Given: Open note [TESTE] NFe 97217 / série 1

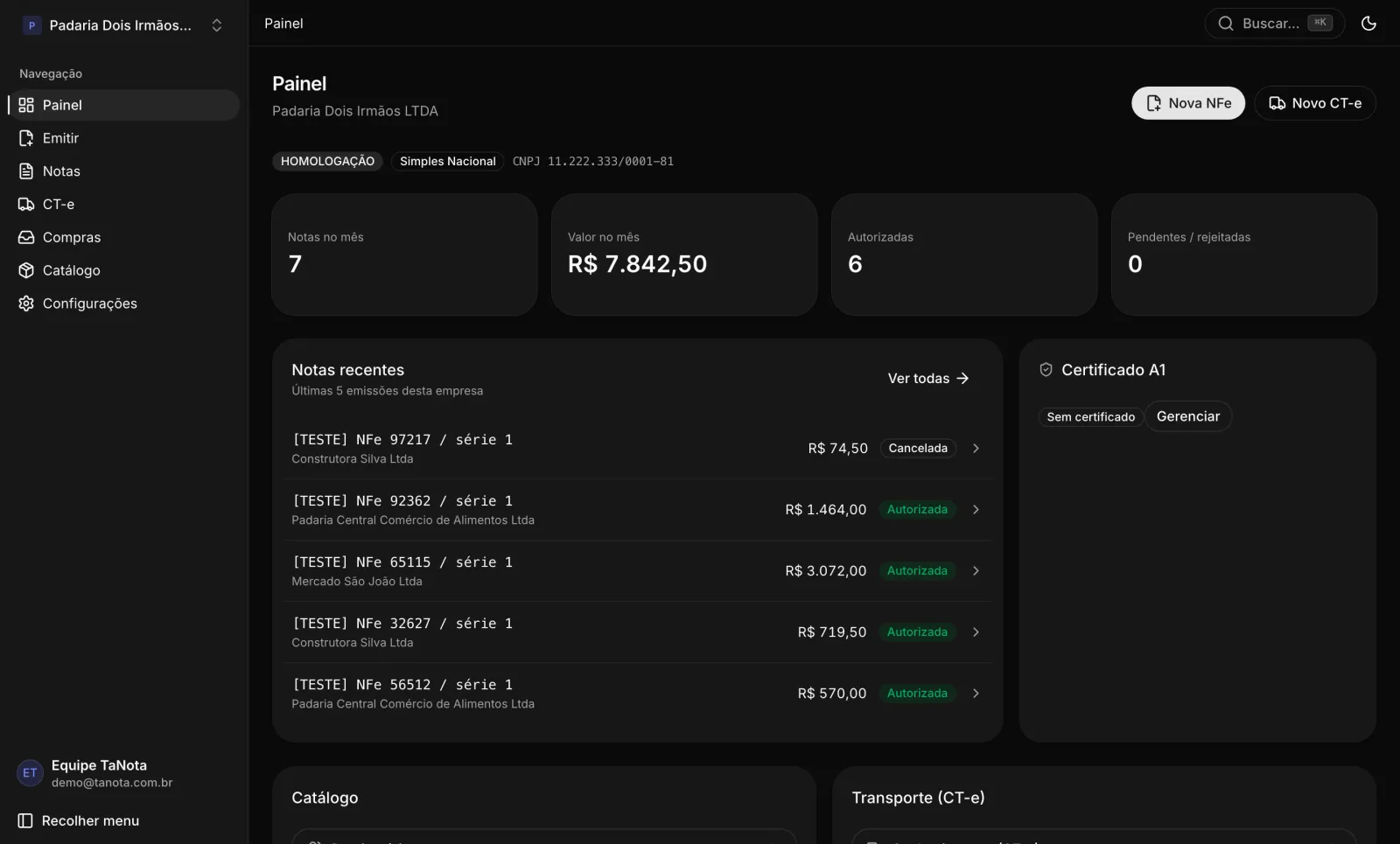Looking at the screenshot, I should pyautogui.click(x=637, y=449).
